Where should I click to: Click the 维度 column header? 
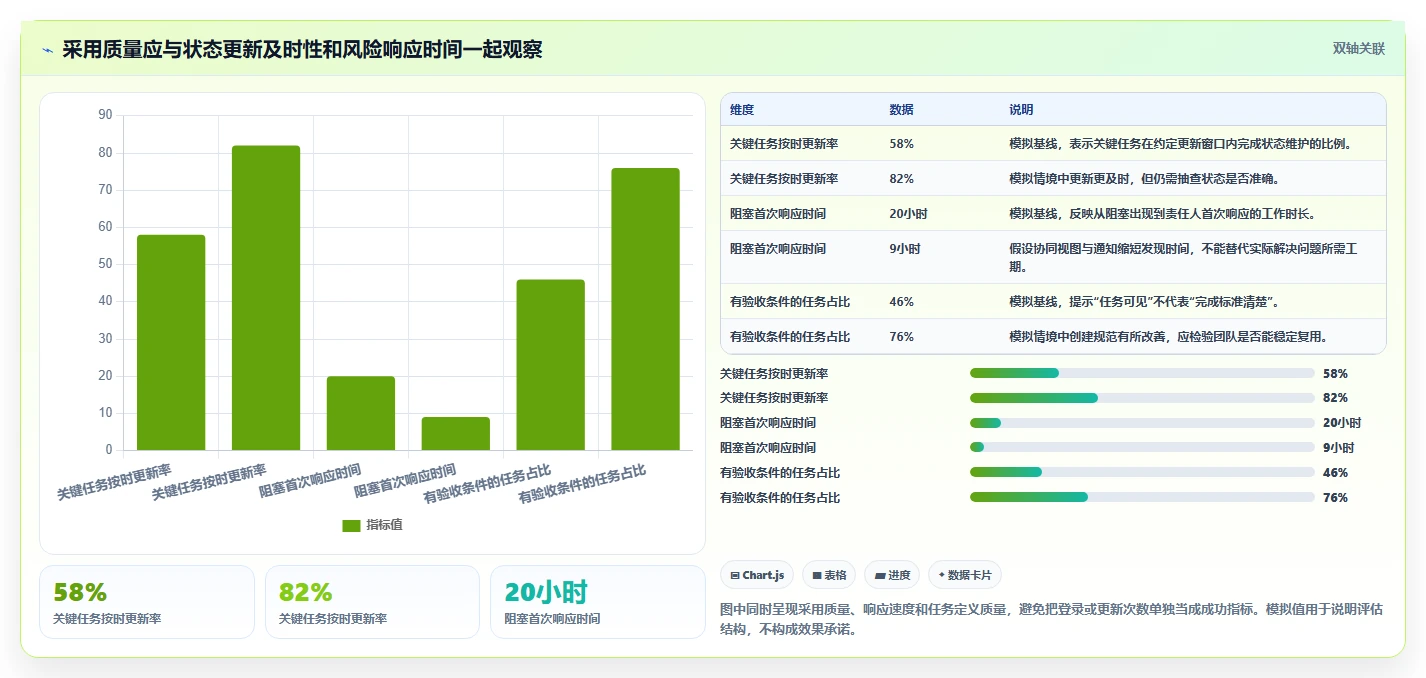742,109
